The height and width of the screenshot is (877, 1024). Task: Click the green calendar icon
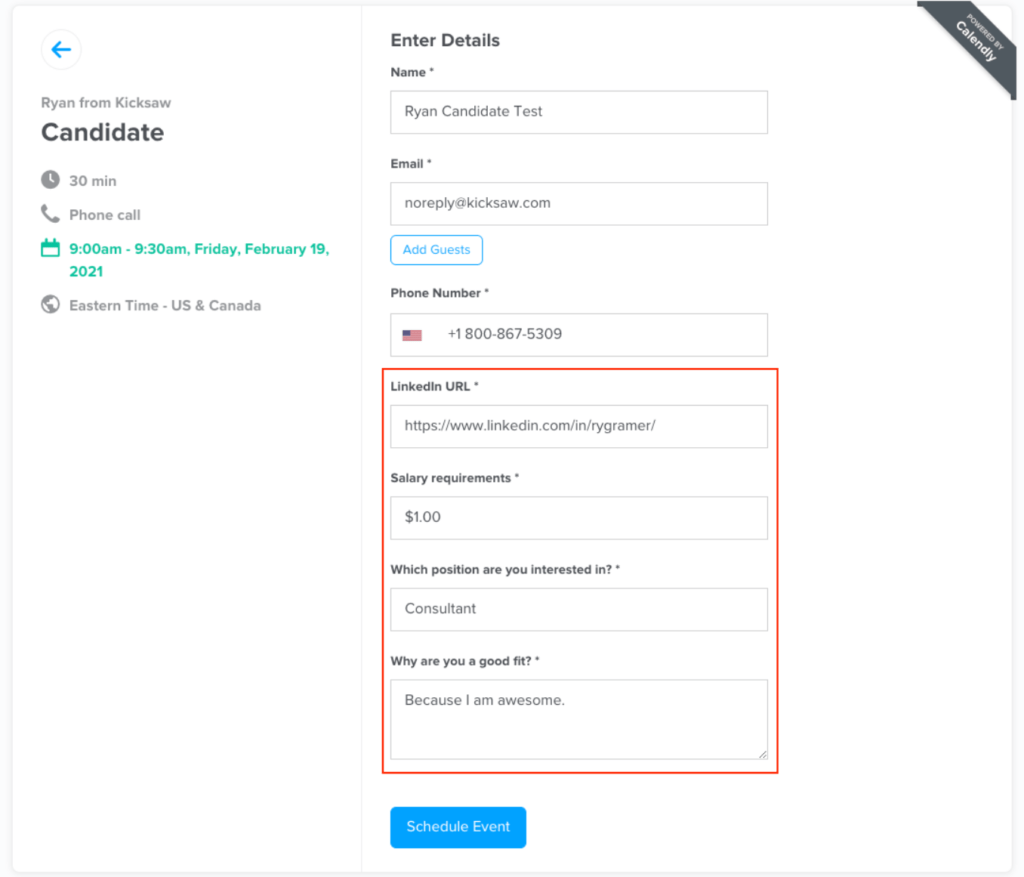pos(50,248)
